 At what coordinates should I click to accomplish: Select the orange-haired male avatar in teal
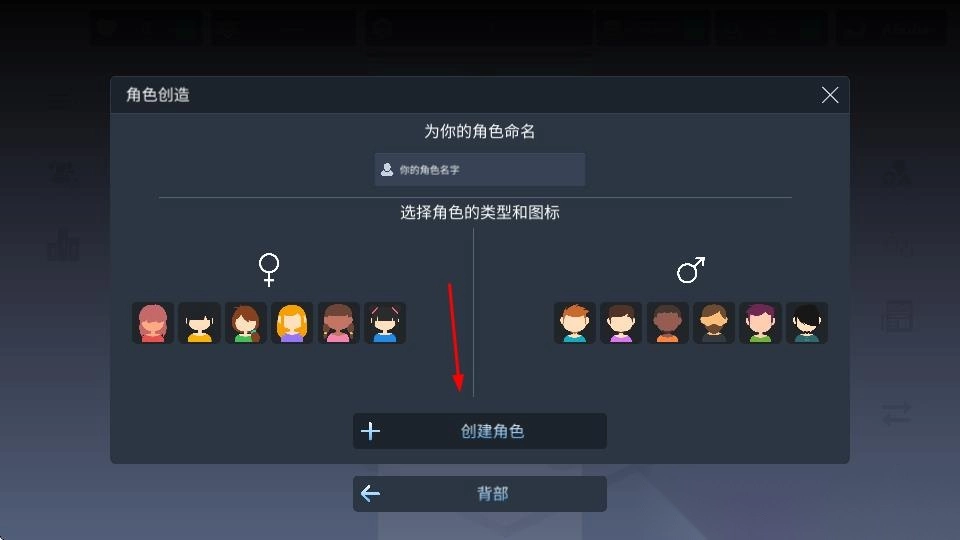click(575, 323)
